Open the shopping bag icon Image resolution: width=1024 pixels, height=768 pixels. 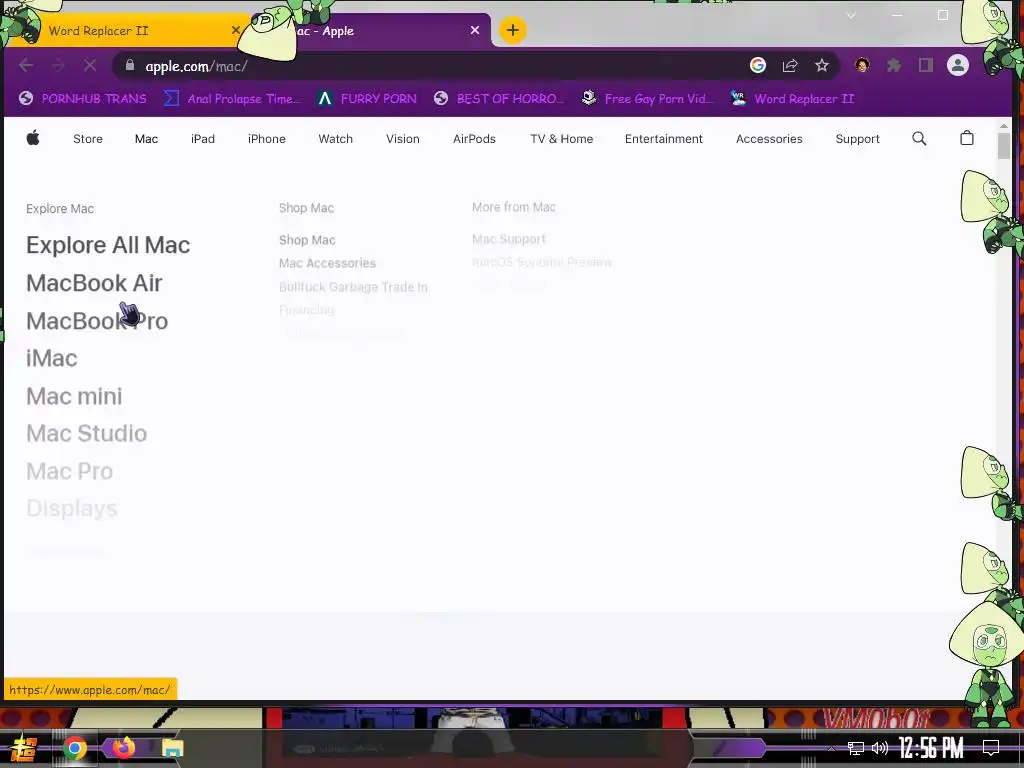tap(967, 138)
